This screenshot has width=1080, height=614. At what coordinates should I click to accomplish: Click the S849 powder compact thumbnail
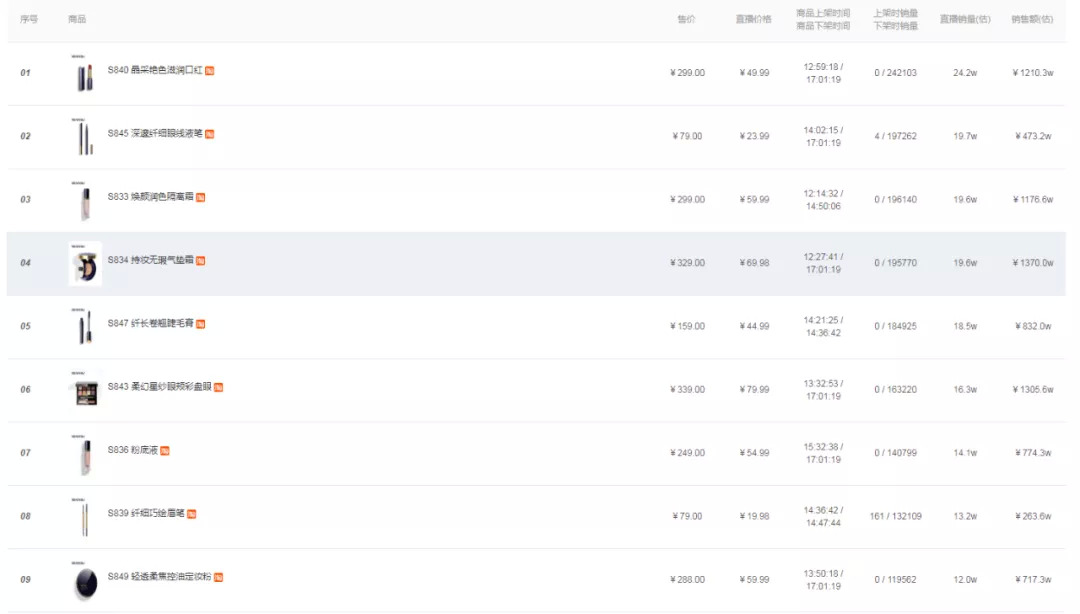tap(85, 581)
